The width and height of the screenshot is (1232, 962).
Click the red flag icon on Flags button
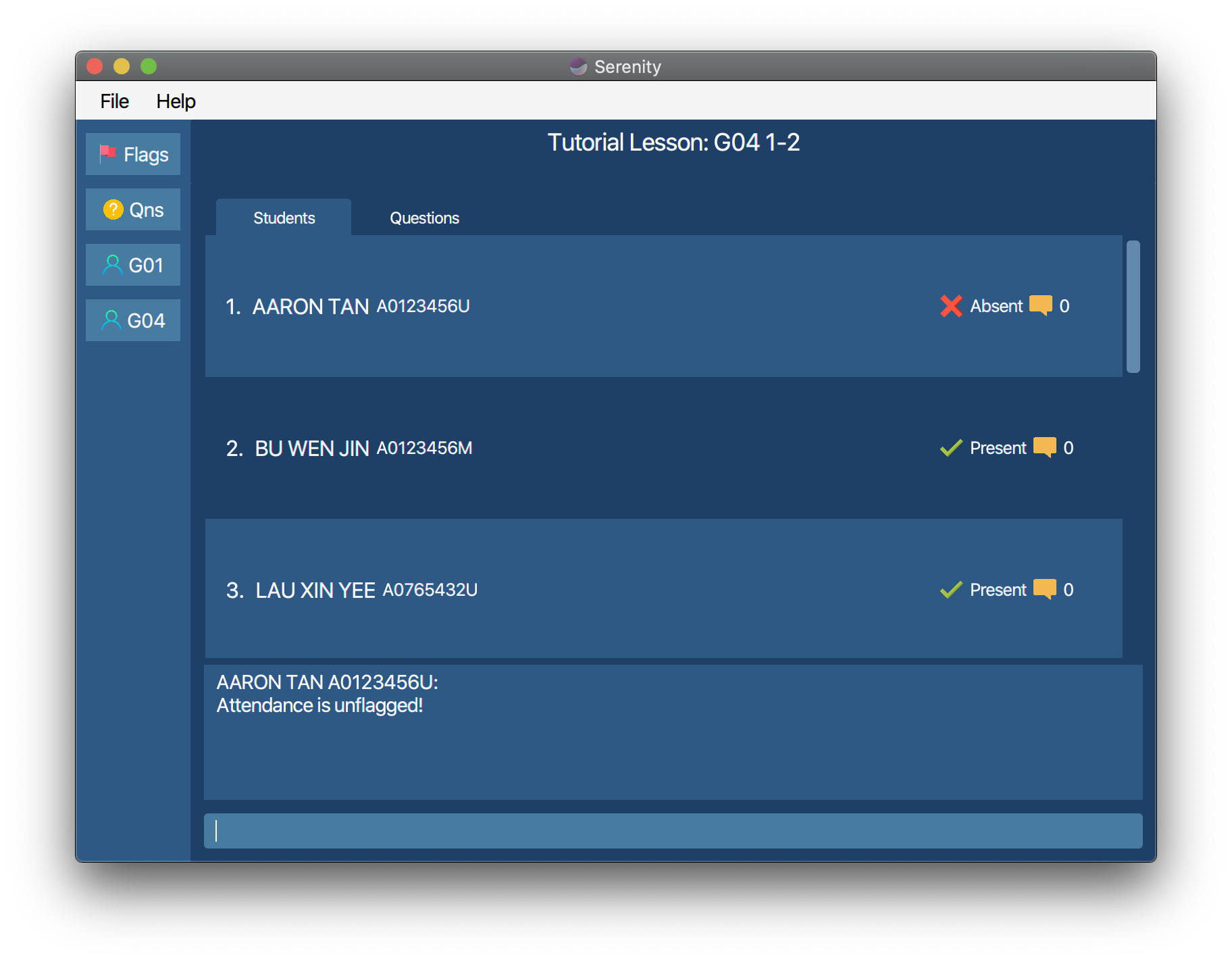tap(107, 154)
